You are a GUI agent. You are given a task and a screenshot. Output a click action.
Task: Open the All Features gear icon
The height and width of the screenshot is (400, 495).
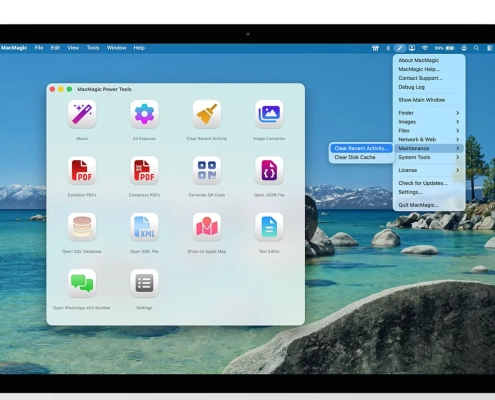click(144, 114)
